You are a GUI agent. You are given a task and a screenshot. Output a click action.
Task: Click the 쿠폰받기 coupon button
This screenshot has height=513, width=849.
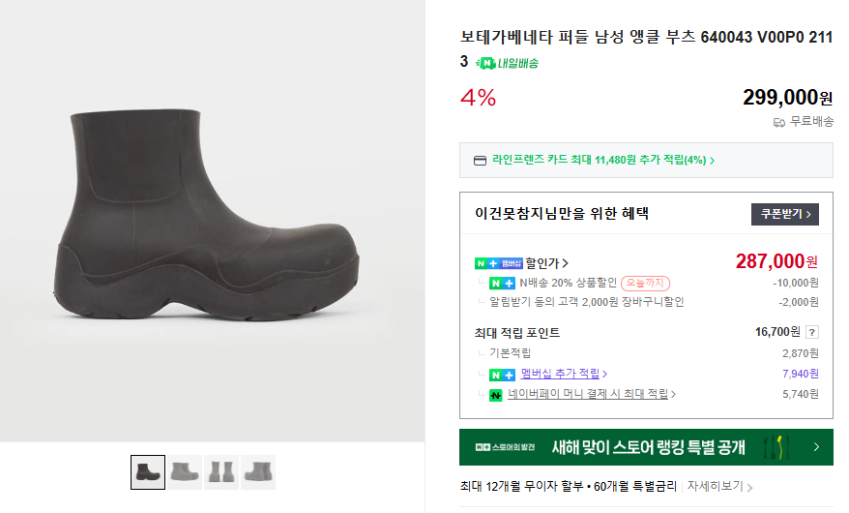pos(785,214)
